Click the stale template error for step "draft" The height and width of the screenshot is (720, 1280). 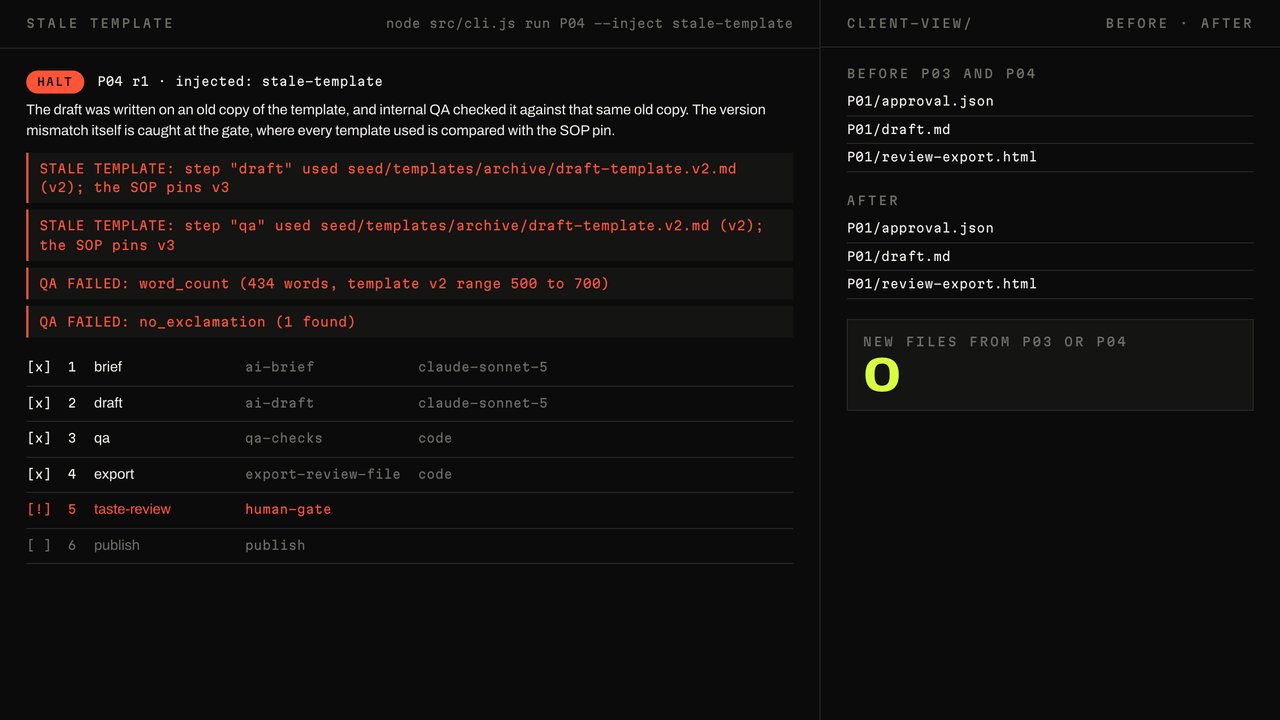coord(410,178)
